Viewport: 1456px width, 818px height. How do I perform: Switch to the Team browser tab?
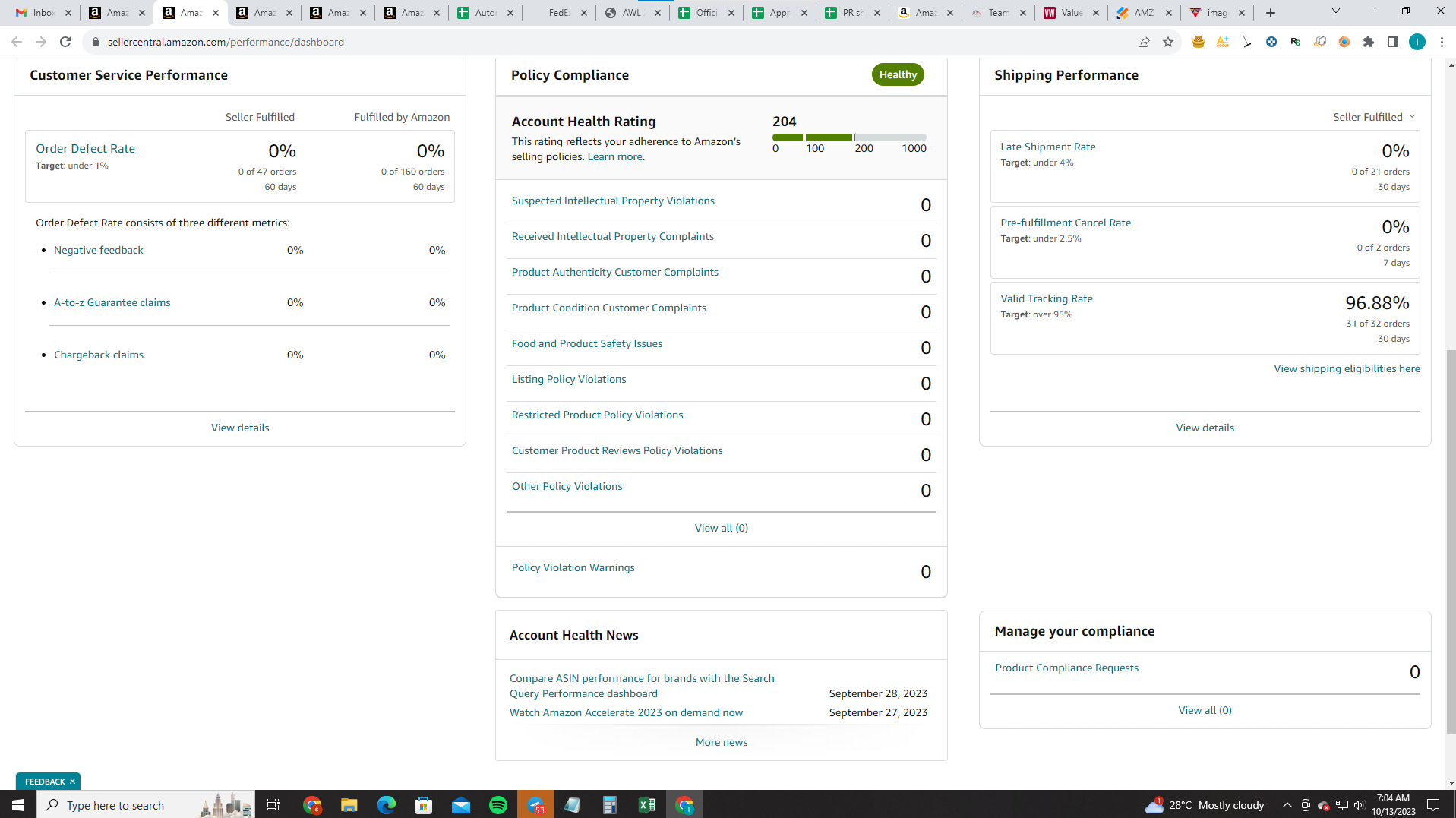1000,13
